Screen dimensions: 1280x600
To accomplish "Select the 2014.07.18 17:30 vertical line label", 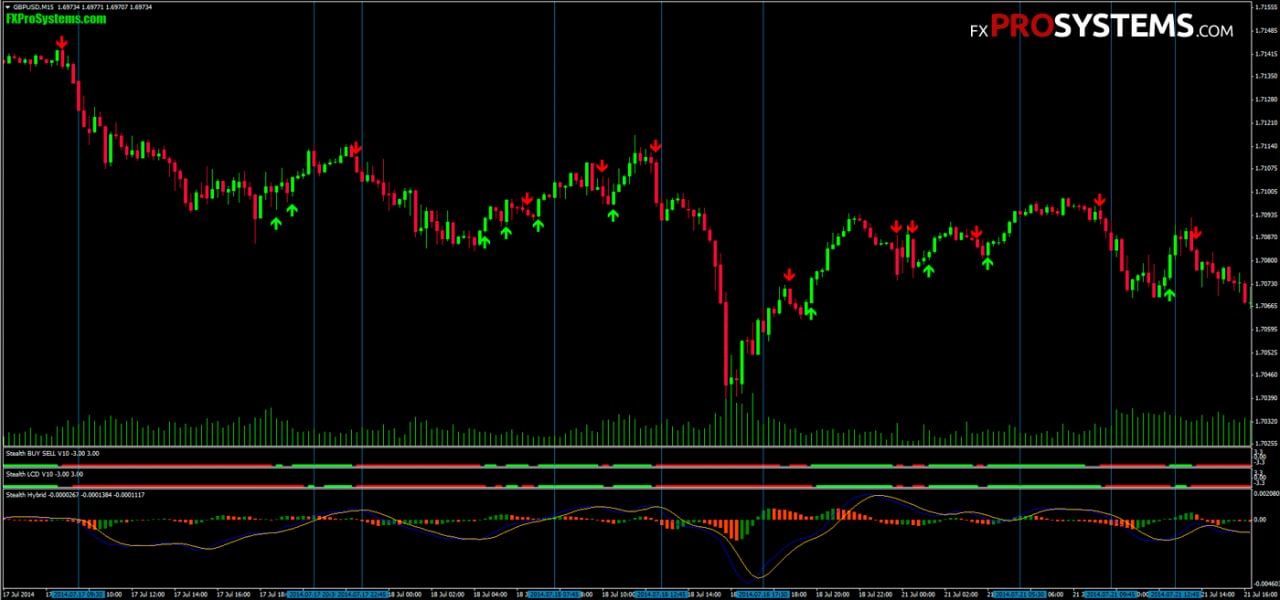I will click(x=763, y=594).
